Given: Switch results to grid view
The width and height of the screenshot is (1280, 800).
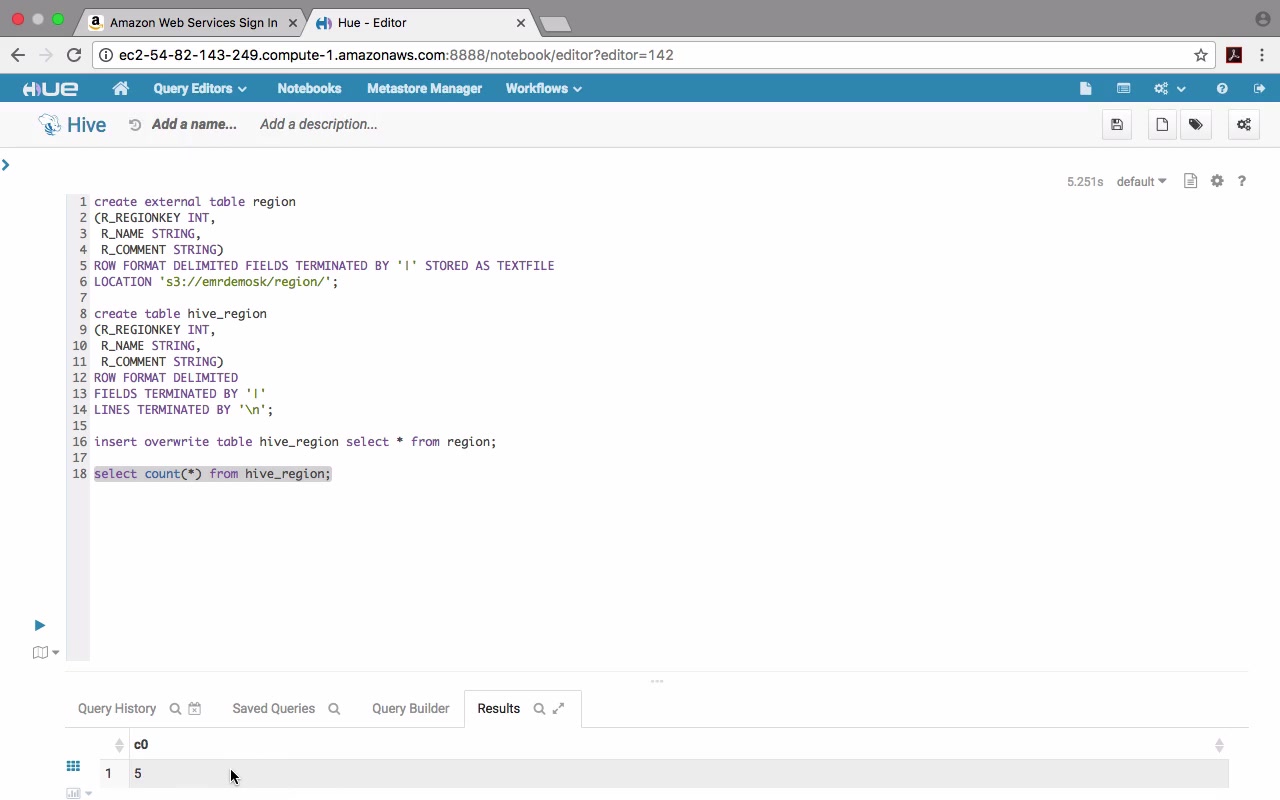Looking at the screenshot, I should pyautogui.click(x=73, y=766).
